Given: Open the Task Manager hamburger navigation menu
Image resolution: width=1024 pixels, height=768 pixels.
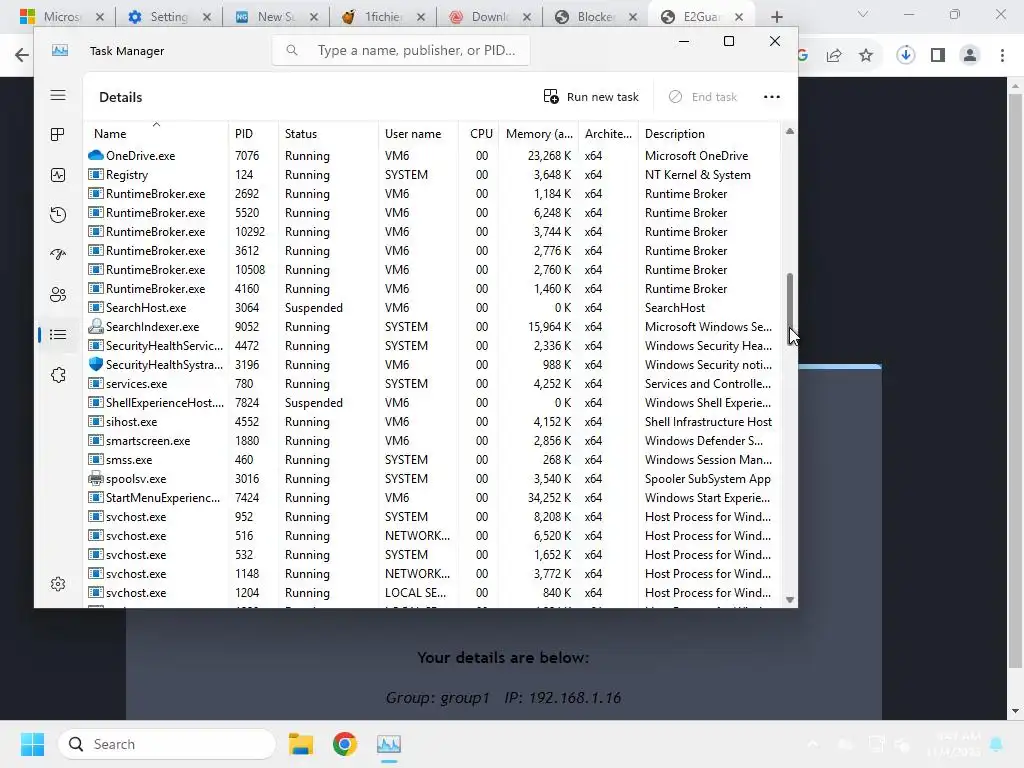Looking at the screenshot, I should (58, 95).
